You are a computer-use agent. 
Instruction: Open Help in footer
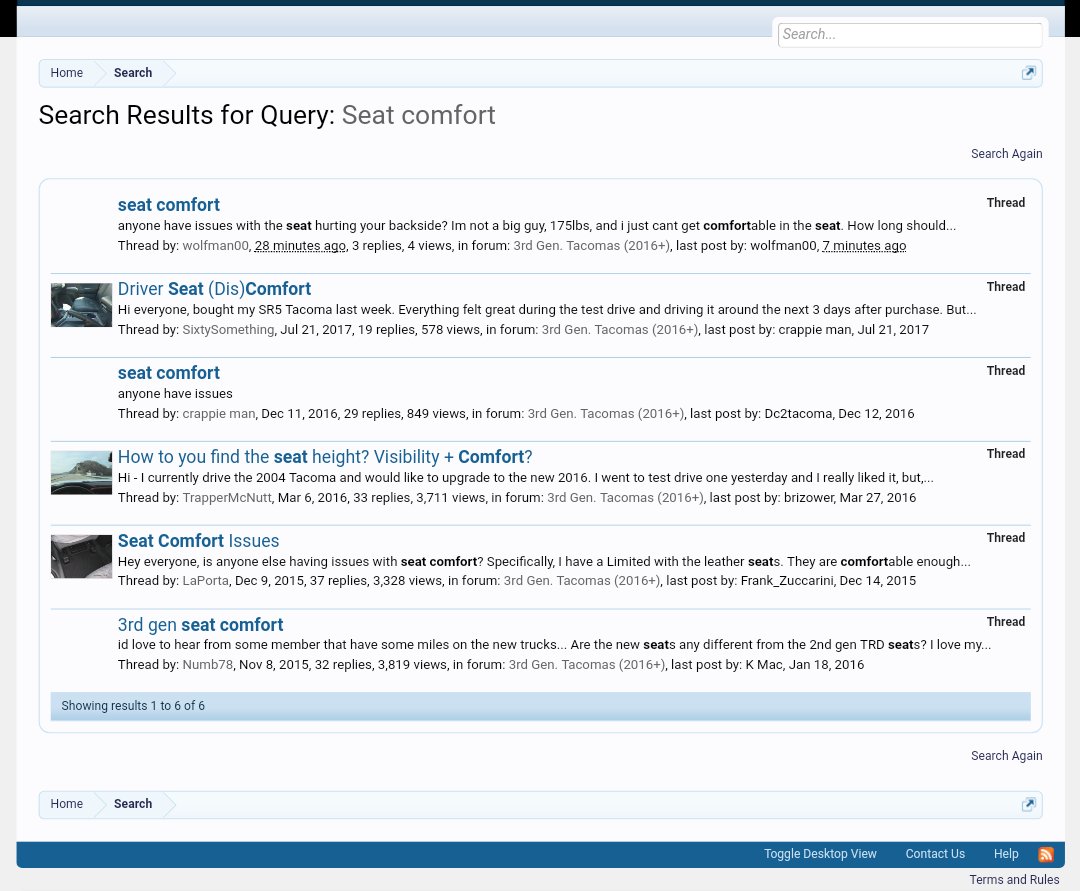1006,854
